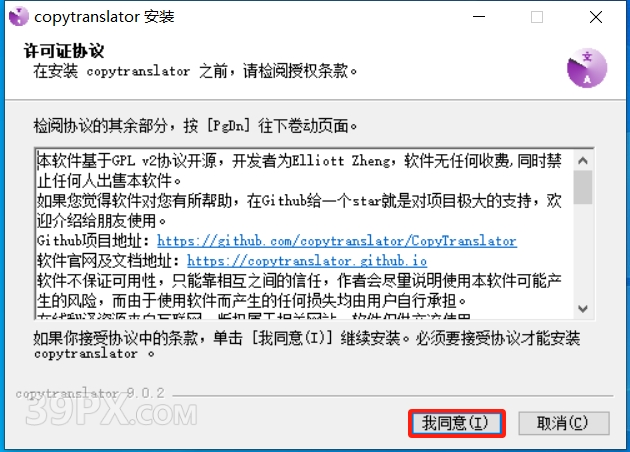Viewport: 630px width, 452px height.
Task: Click the empty scrollbar track below thumb
Action: 583,252
